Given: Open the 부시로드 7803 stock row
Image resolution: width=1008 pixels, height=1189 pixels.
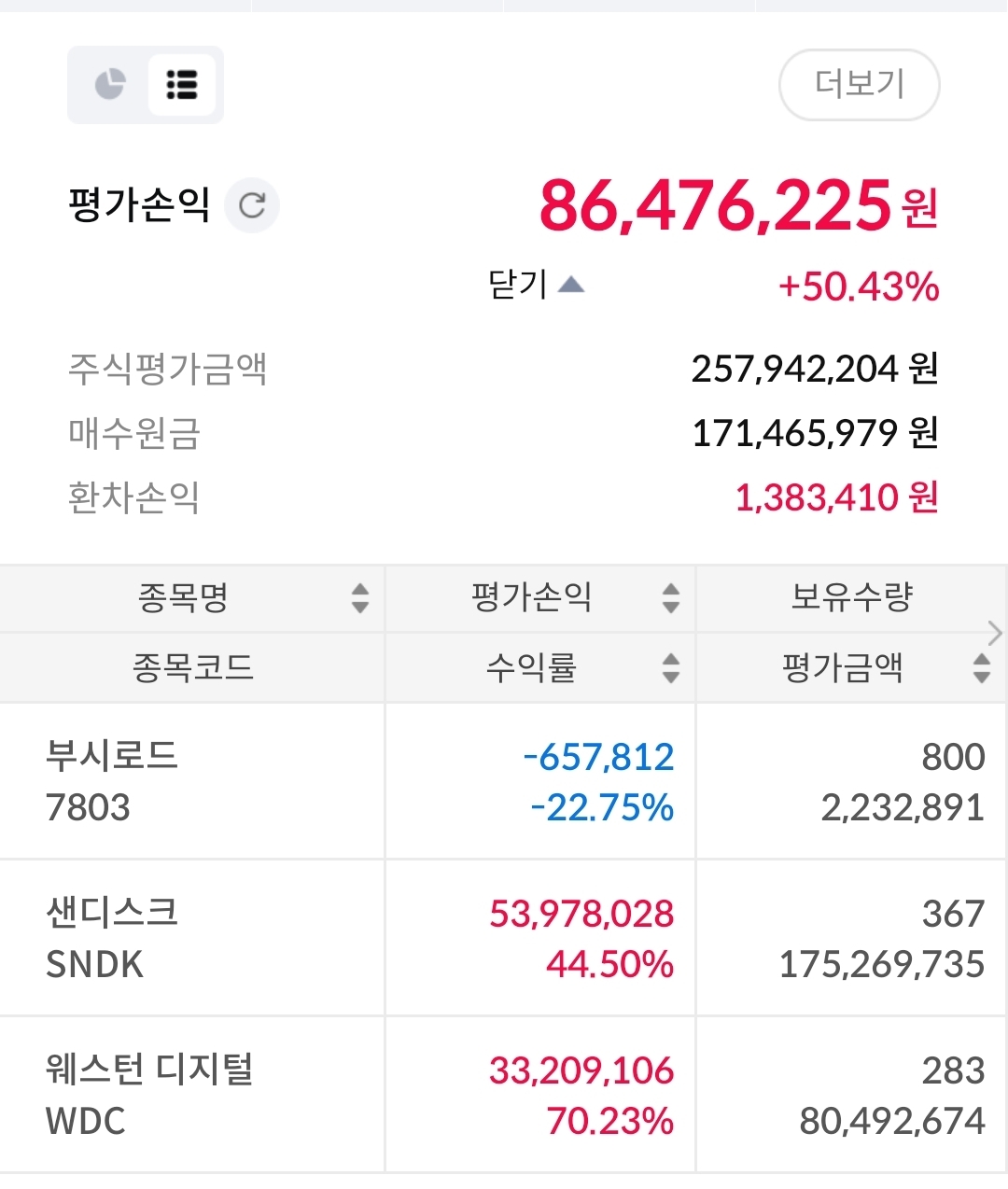Looking at the screenshot, I should 112,781.
